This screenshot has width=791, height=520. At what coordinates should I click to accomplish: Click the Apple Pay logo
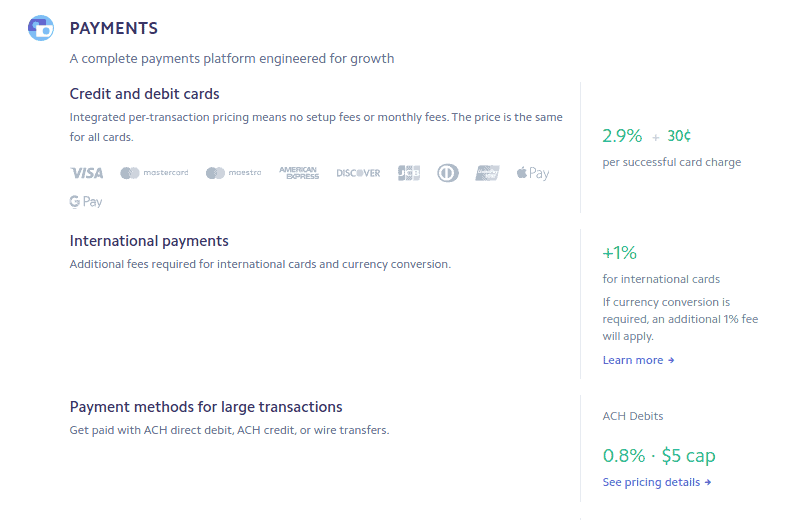tap(533, 174)
